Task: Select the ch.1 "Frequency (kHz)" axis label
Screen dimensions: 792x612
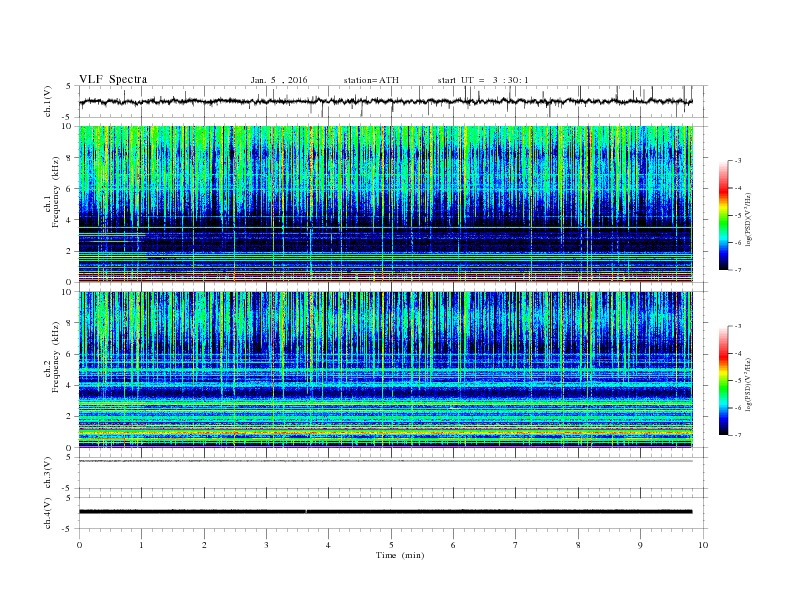Action: [x=56, y=192]
